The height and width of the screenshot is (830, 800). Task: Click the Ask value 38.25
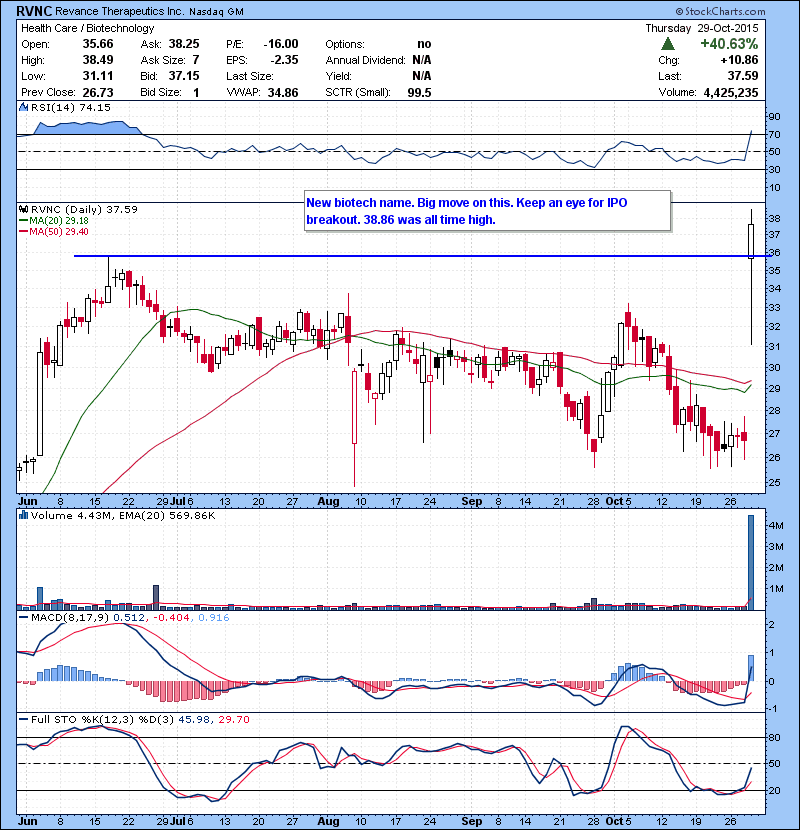(184, 44)
